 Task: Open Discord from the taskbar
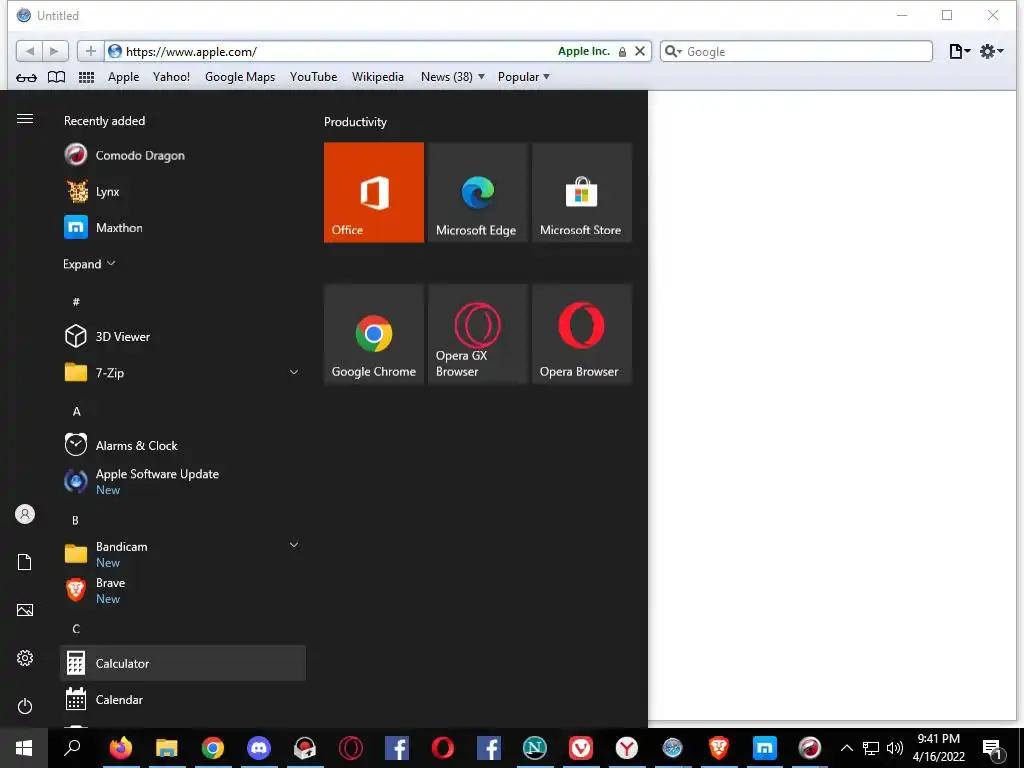[259, 748]
